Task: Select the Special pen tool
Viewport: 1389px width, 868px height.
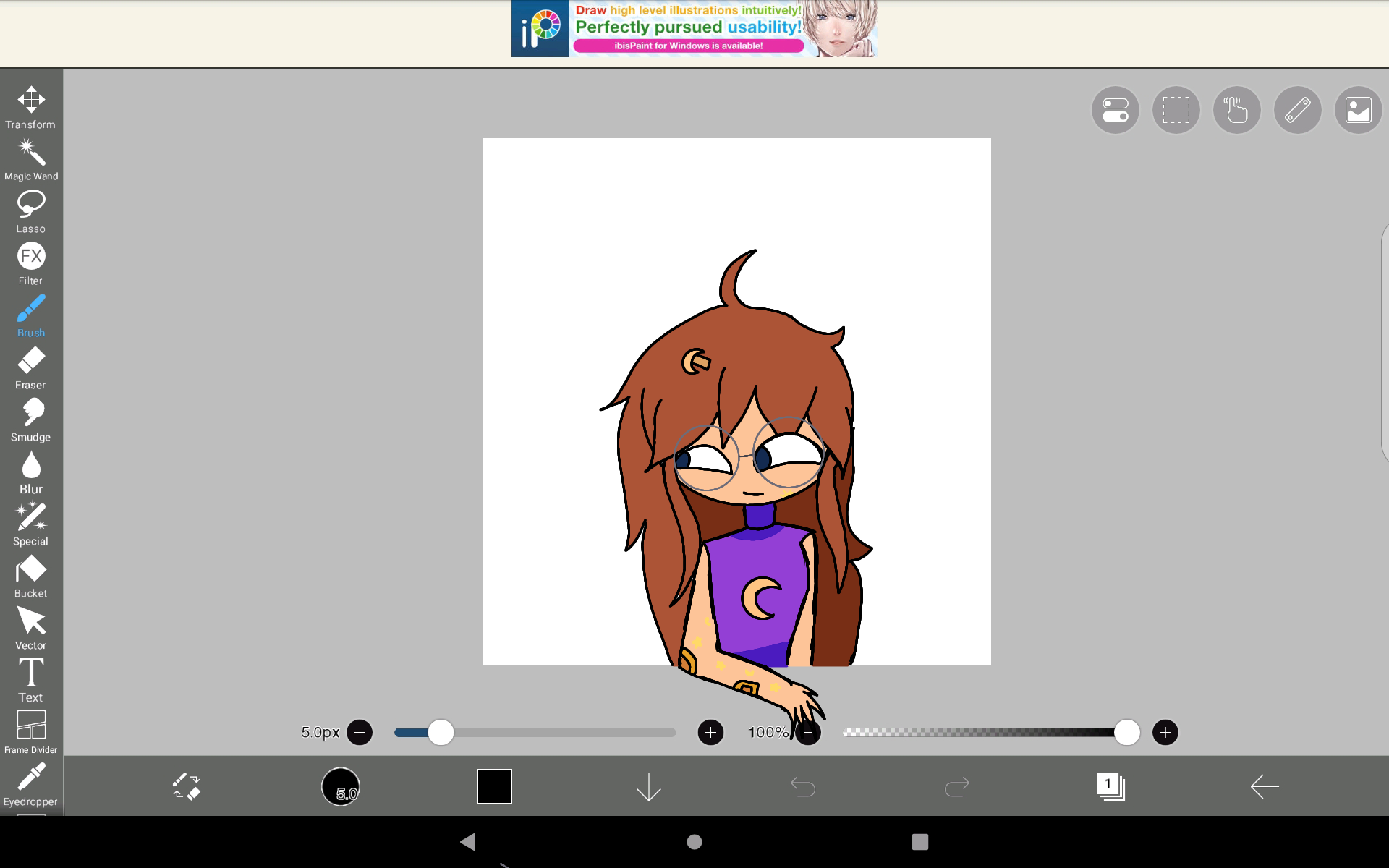Action: pyautogui.click(x=31, y=524)
